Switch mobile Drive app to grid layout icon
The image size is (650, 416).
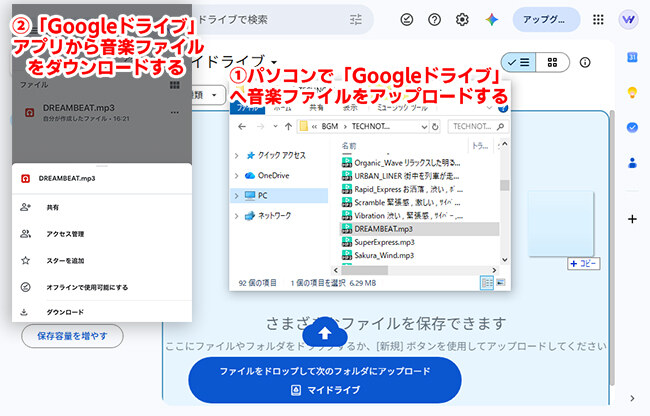tap(175, 85)
